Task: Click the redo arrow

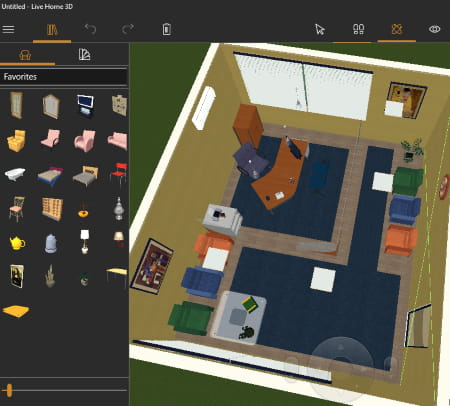Action: (x=128, y=29)
